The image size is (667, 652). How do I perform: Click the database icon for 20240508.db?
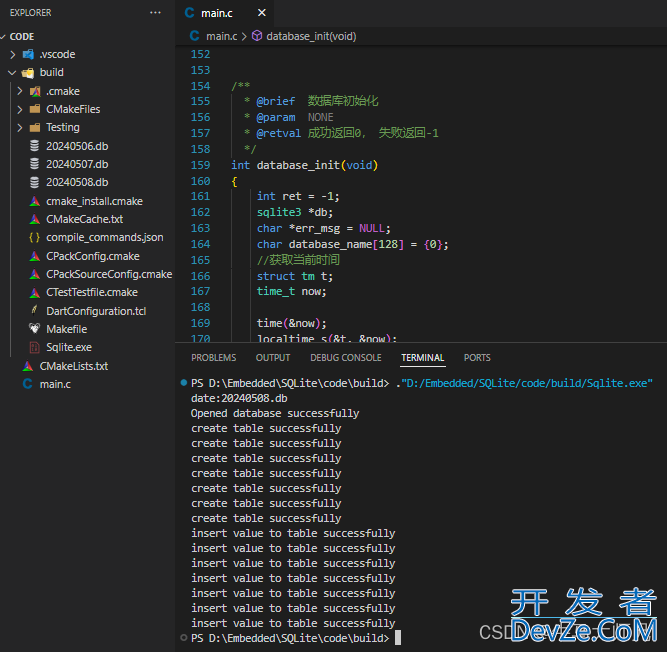click(34, 182)
